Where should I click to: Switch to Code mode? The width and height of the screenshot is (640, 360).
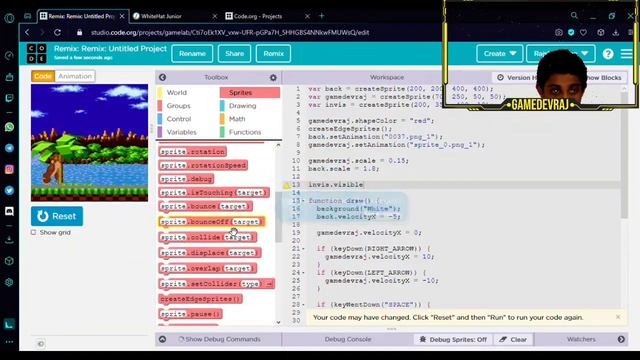[43, 76]
